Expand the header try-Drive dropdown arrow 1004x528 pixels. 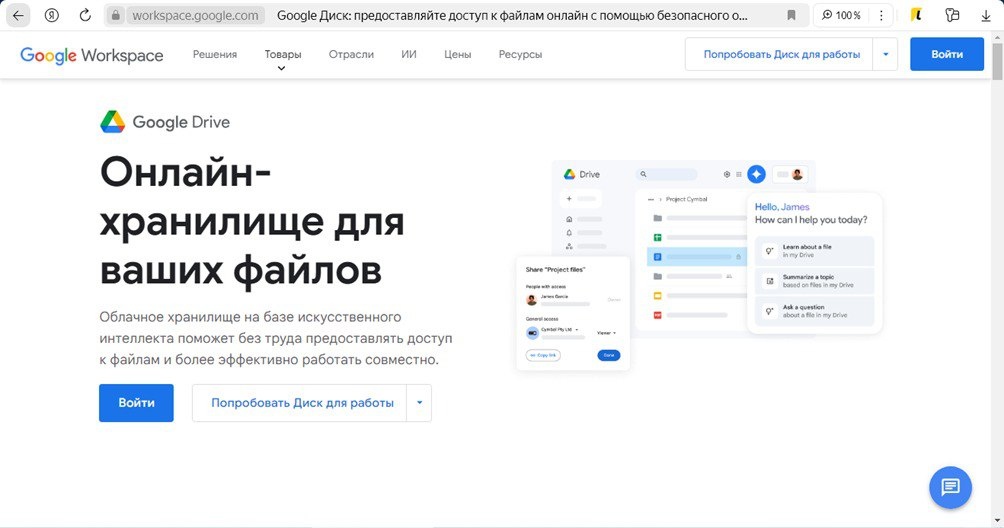click(886, 54)
